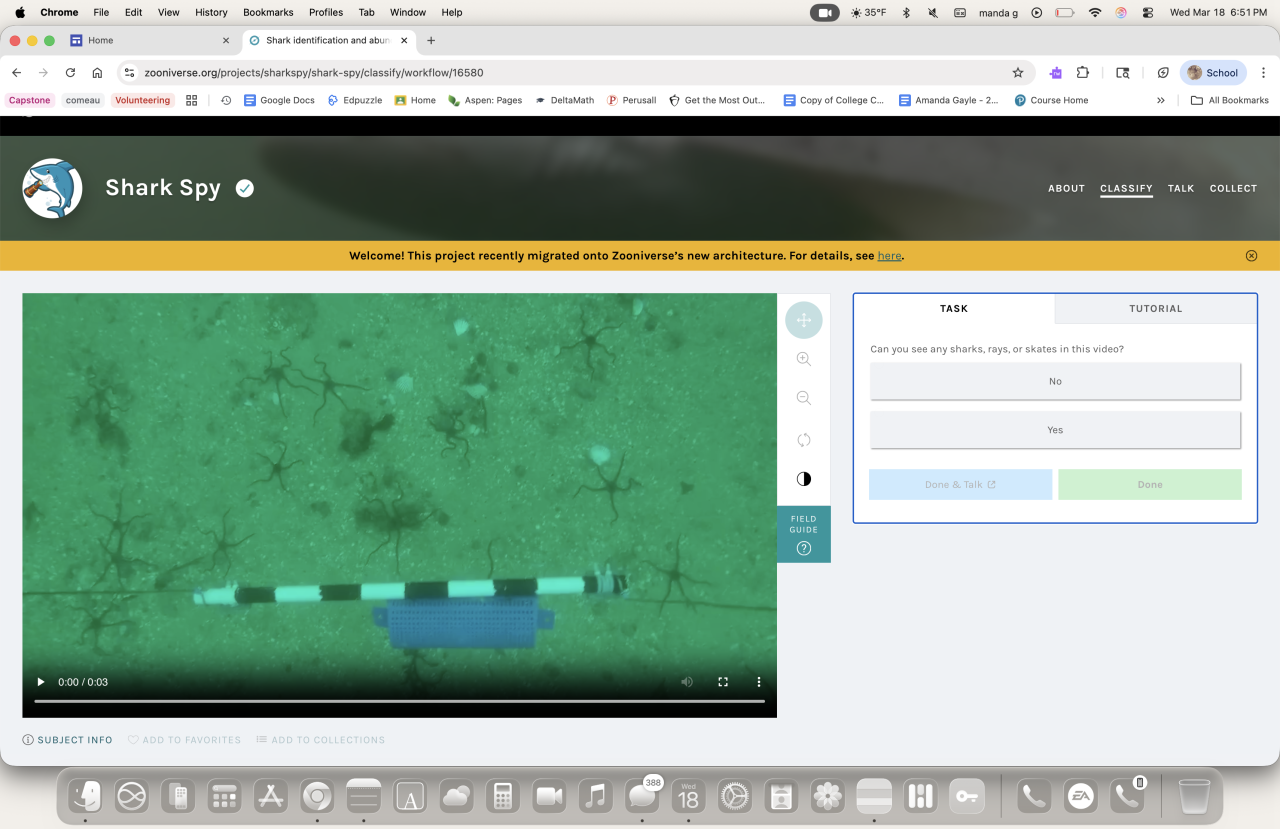Open the Profiles menu in menu bar
The height and width of the screenshot is (829, 1280).
[x=326, y=12]
